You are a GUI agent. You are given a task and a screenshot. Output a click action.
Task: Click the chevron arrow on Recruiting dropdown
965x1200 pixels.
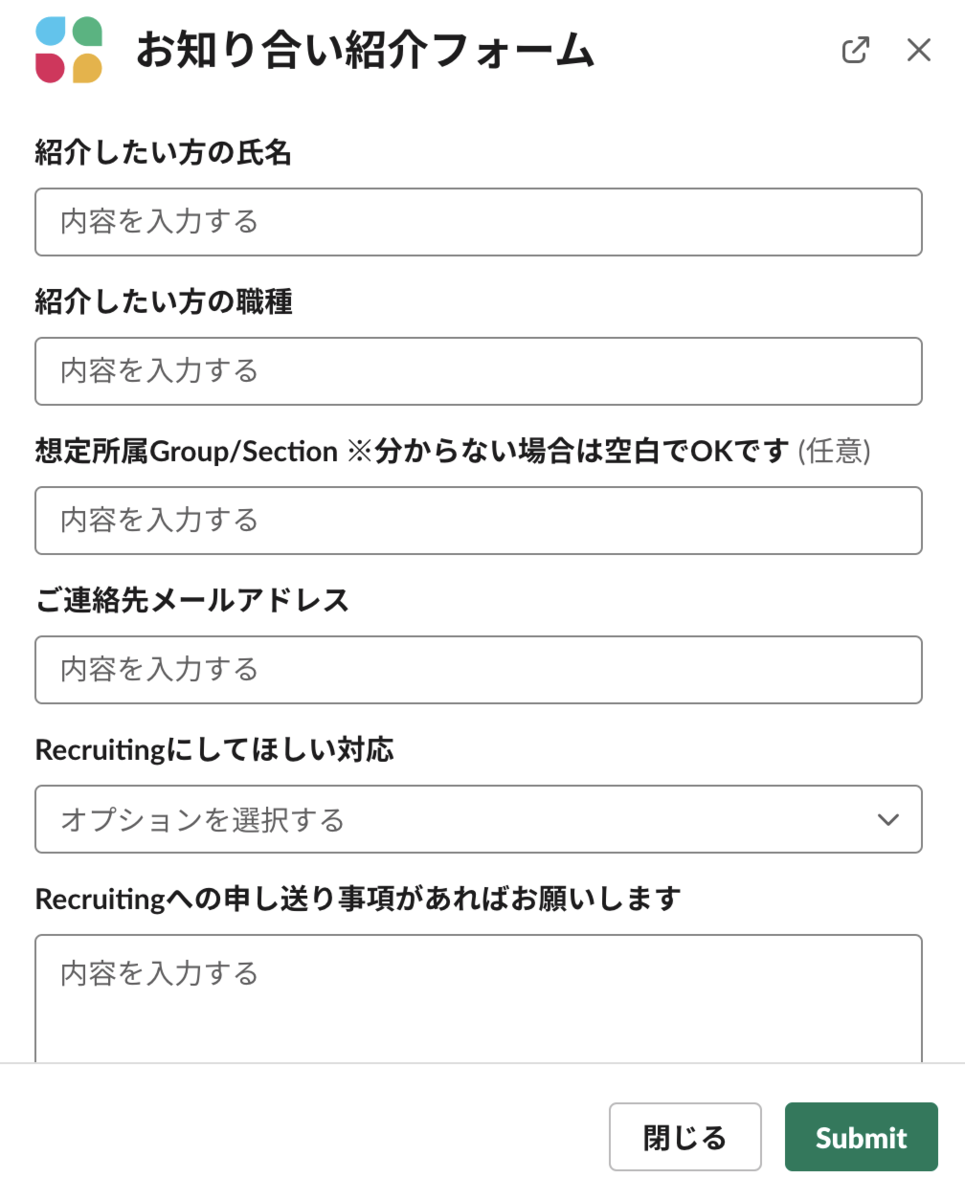[887, 820]
